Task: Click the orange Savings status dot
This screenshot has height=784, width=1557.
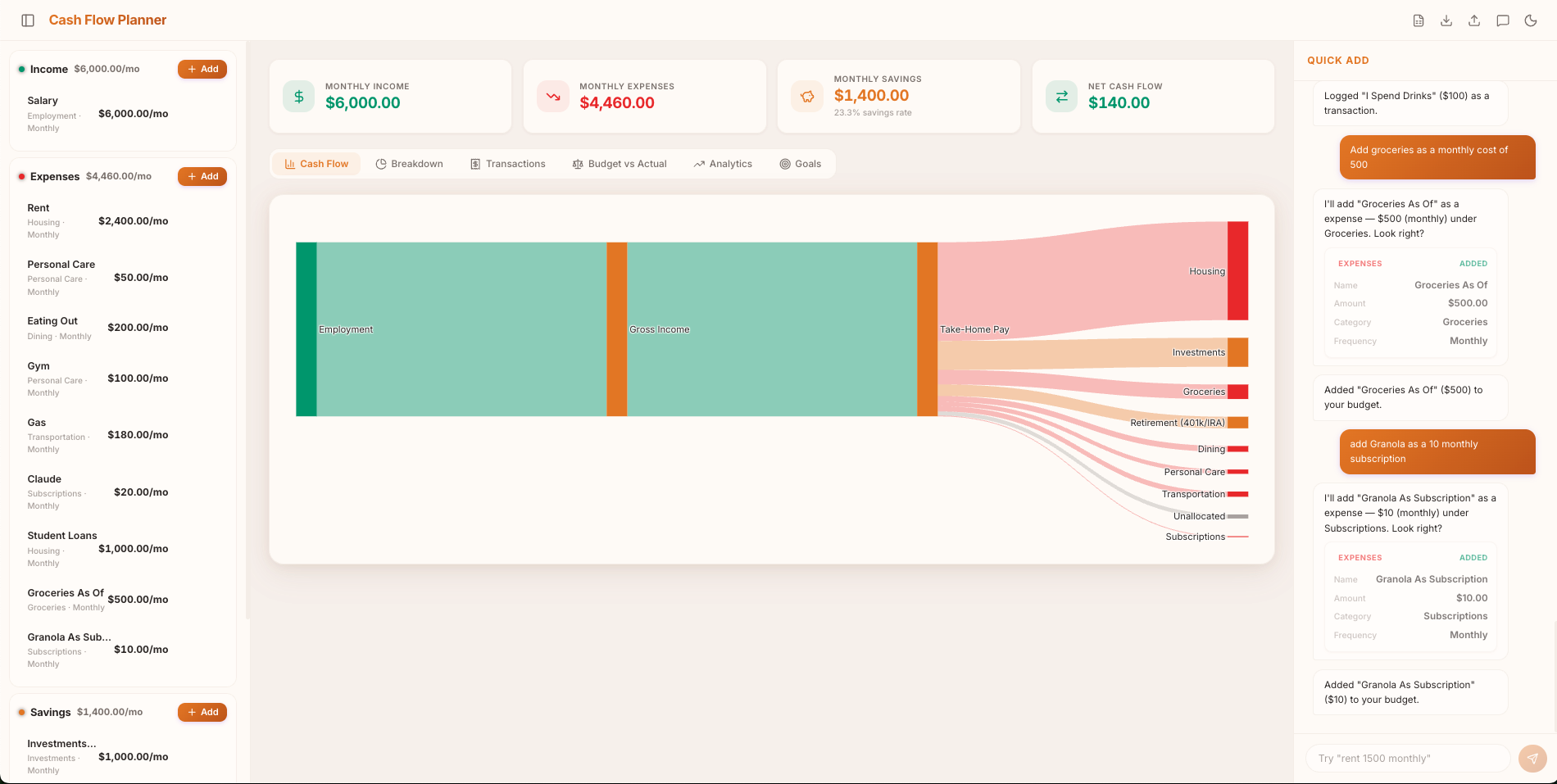Action: click(x=21, y=712)
